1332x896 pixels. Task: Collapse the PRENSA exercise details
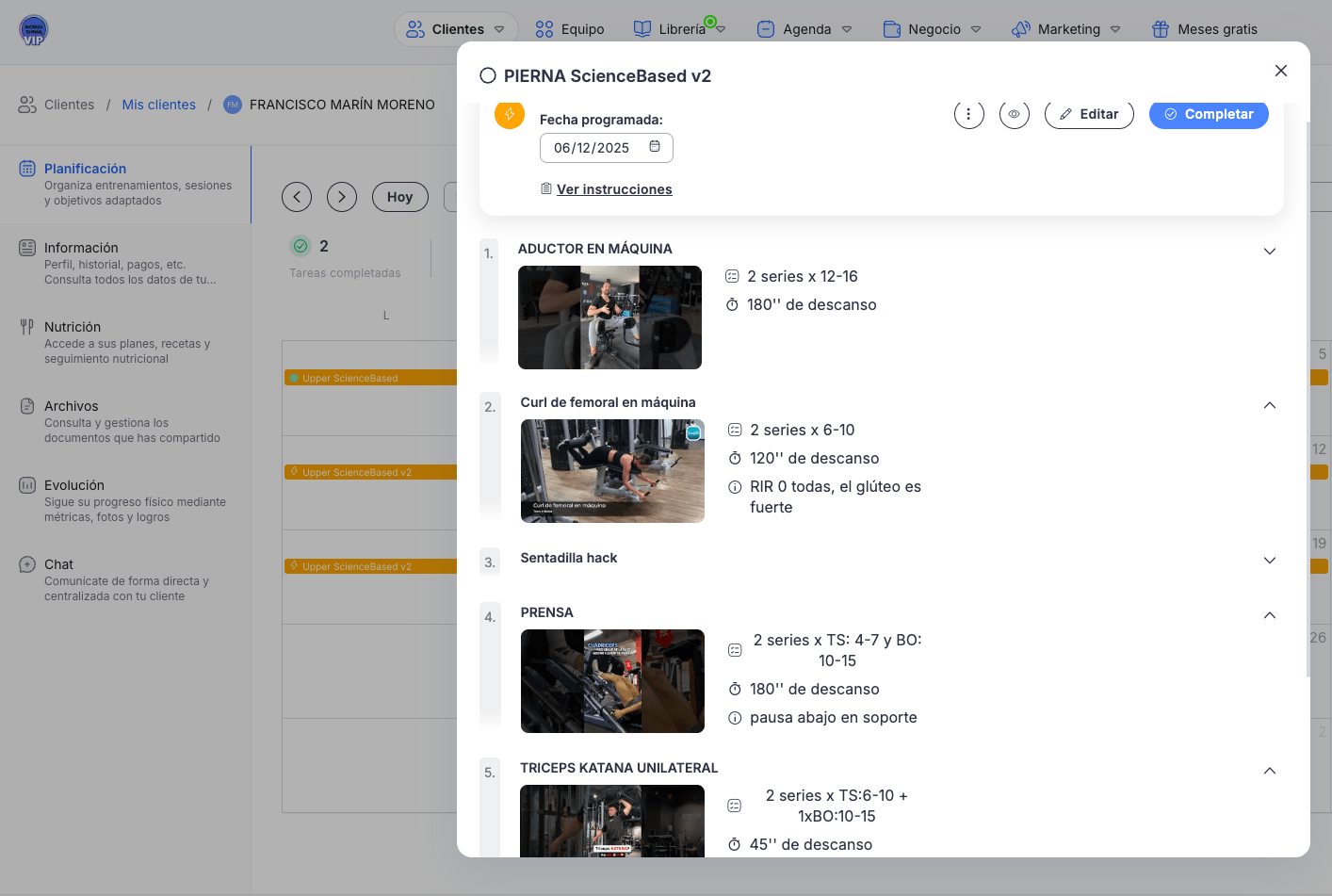pyautogui.click(x=1269, y=615)
